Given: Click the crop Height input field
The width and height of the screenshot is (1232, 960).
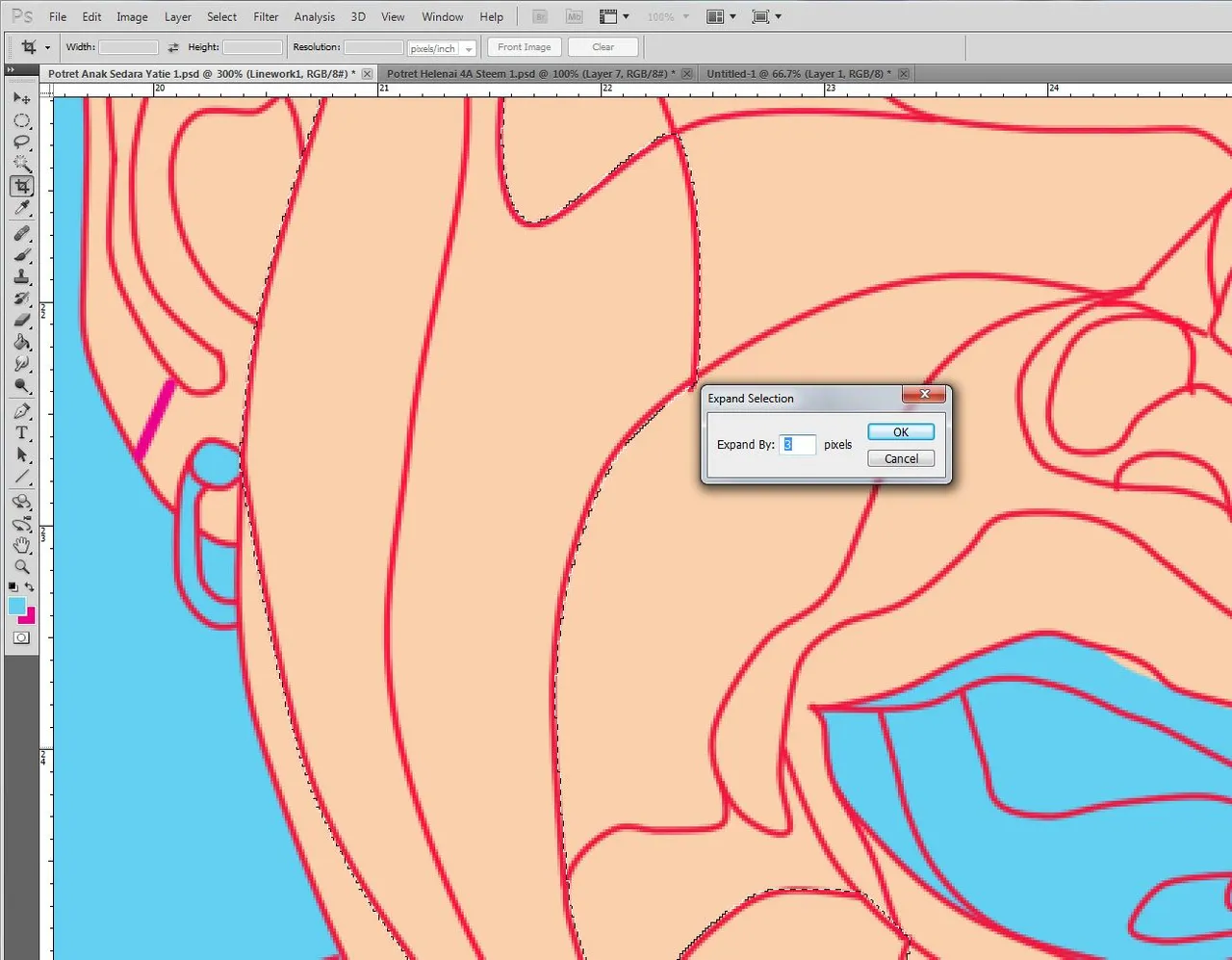Looking at the screenshot, I should tap(252, 47).
